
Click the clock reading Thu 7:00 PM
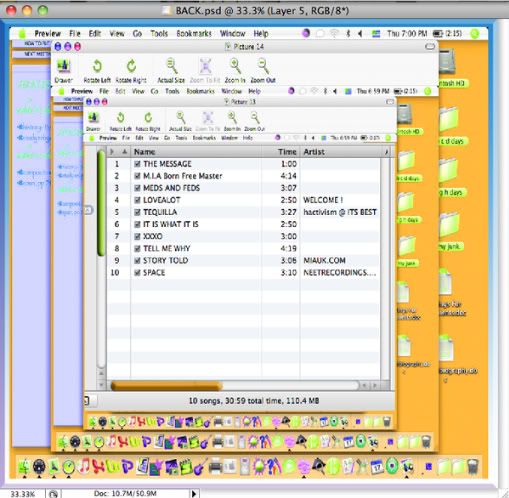coord(407,33)
